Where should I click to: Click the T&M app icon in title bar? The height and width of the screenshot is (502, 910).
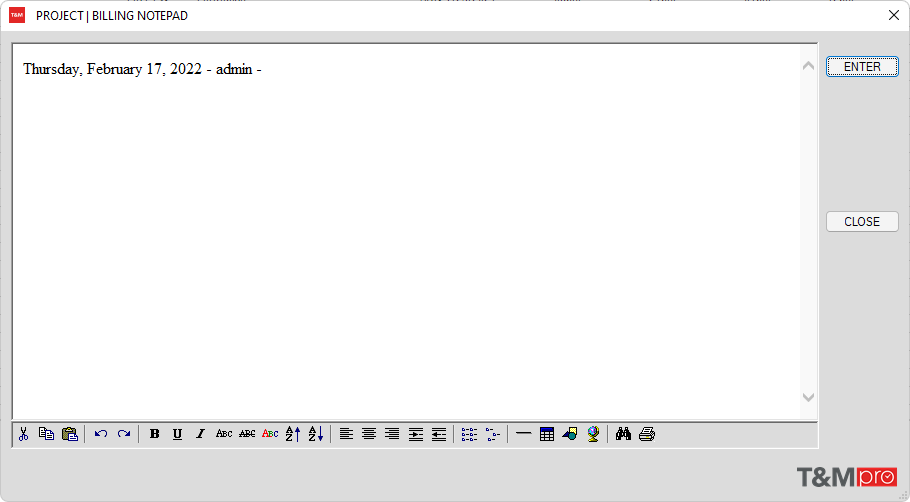pos(17,16)
